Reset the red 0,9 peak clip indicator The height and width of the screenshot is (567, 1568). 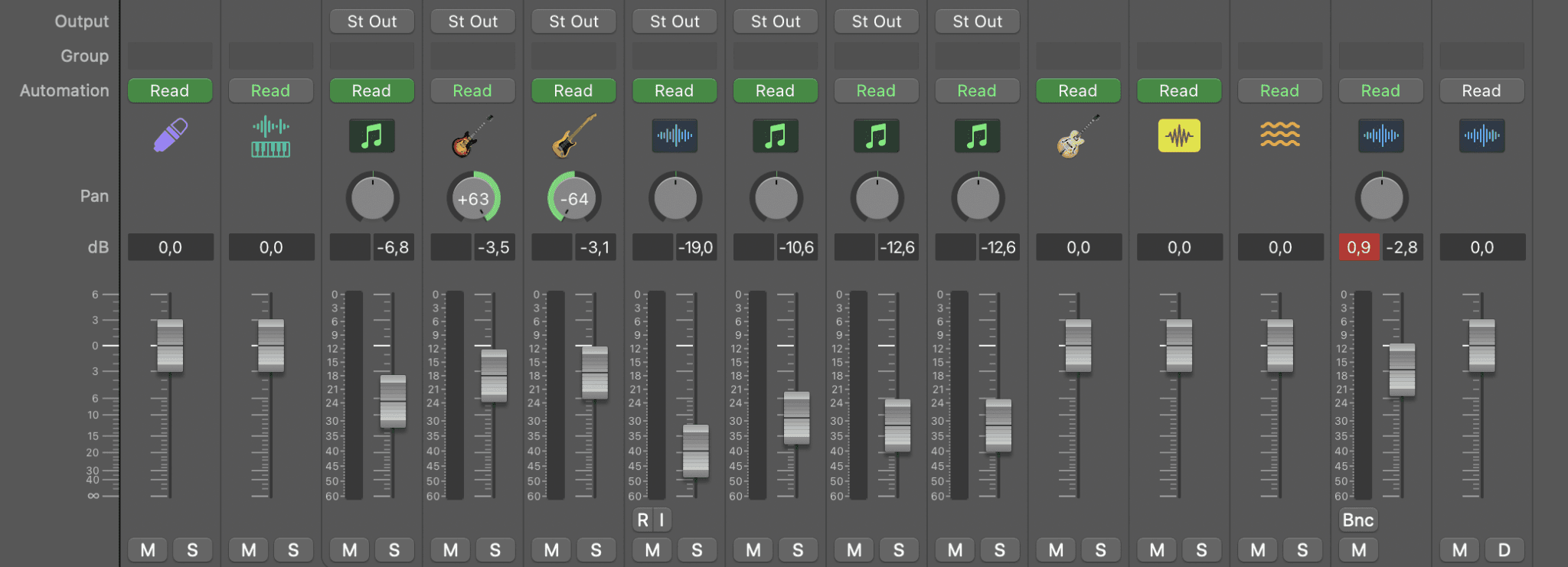1358,247
